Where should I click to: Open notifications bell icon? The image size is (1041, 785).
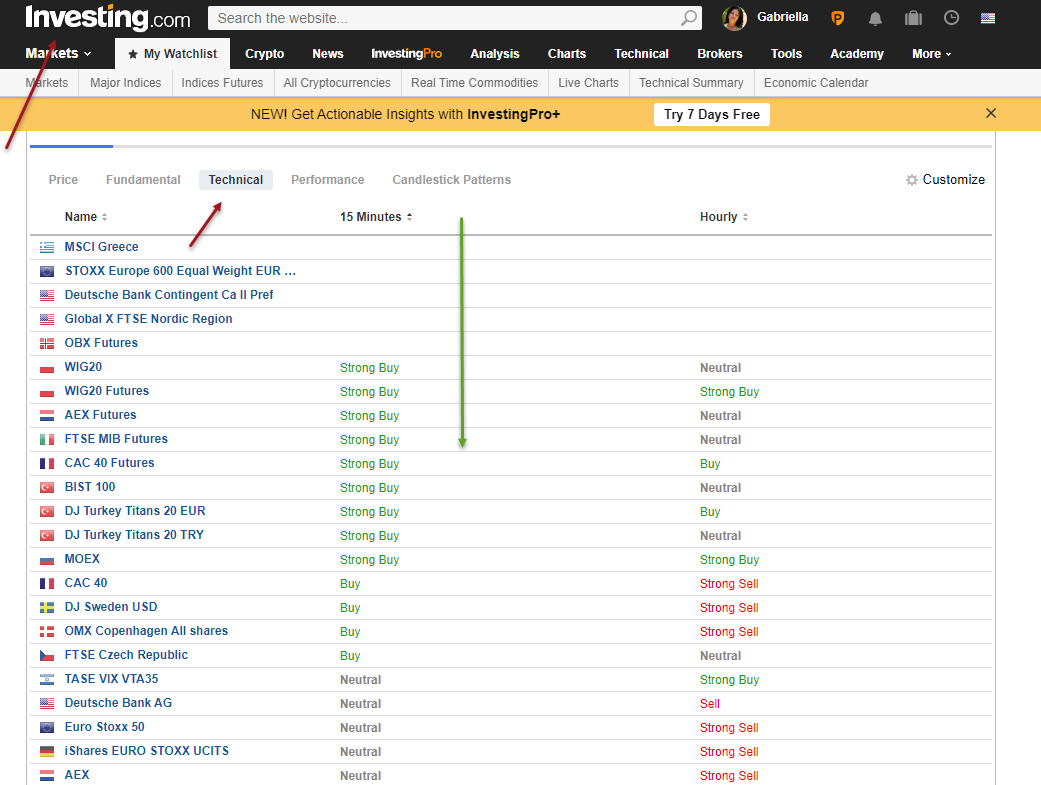coord(875,19)
